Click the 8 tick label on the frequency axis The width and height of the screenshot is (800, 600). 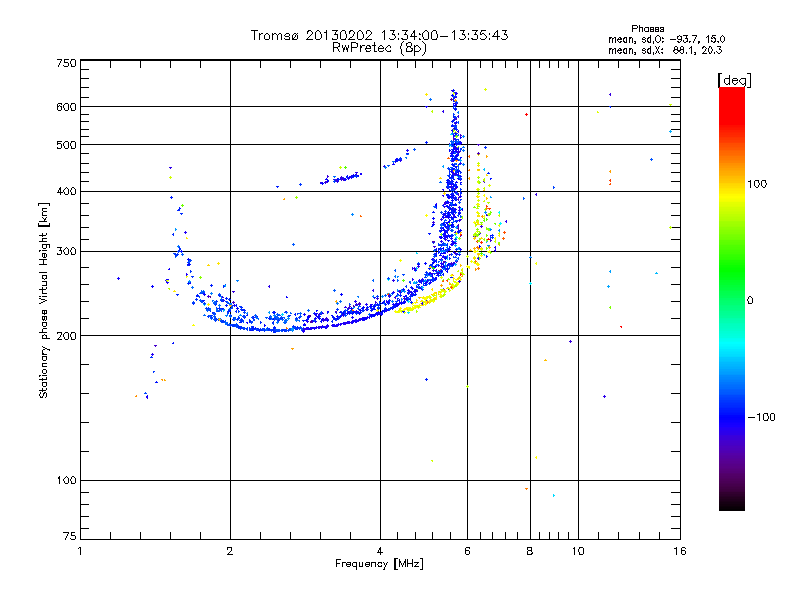(x=530, y=551)
